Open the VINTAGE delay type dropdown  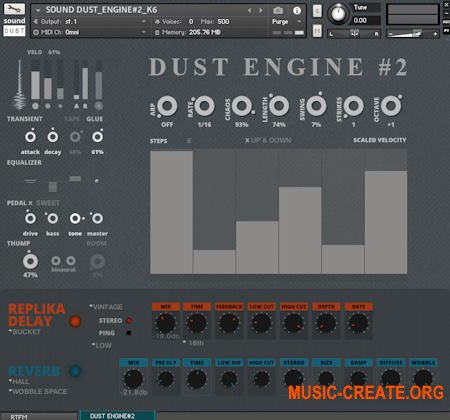pos(106,307)
